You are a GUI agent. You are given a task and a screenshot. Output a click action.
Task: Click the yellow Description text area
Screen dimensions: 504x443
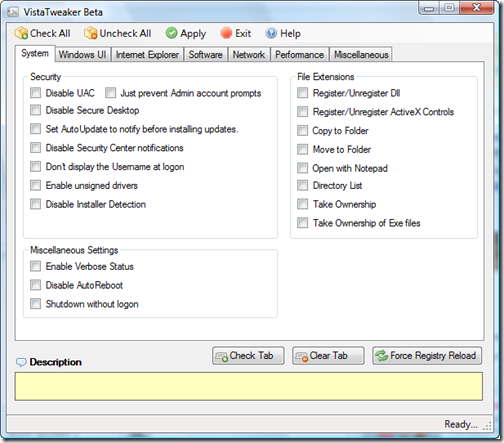tap(249, 386)
